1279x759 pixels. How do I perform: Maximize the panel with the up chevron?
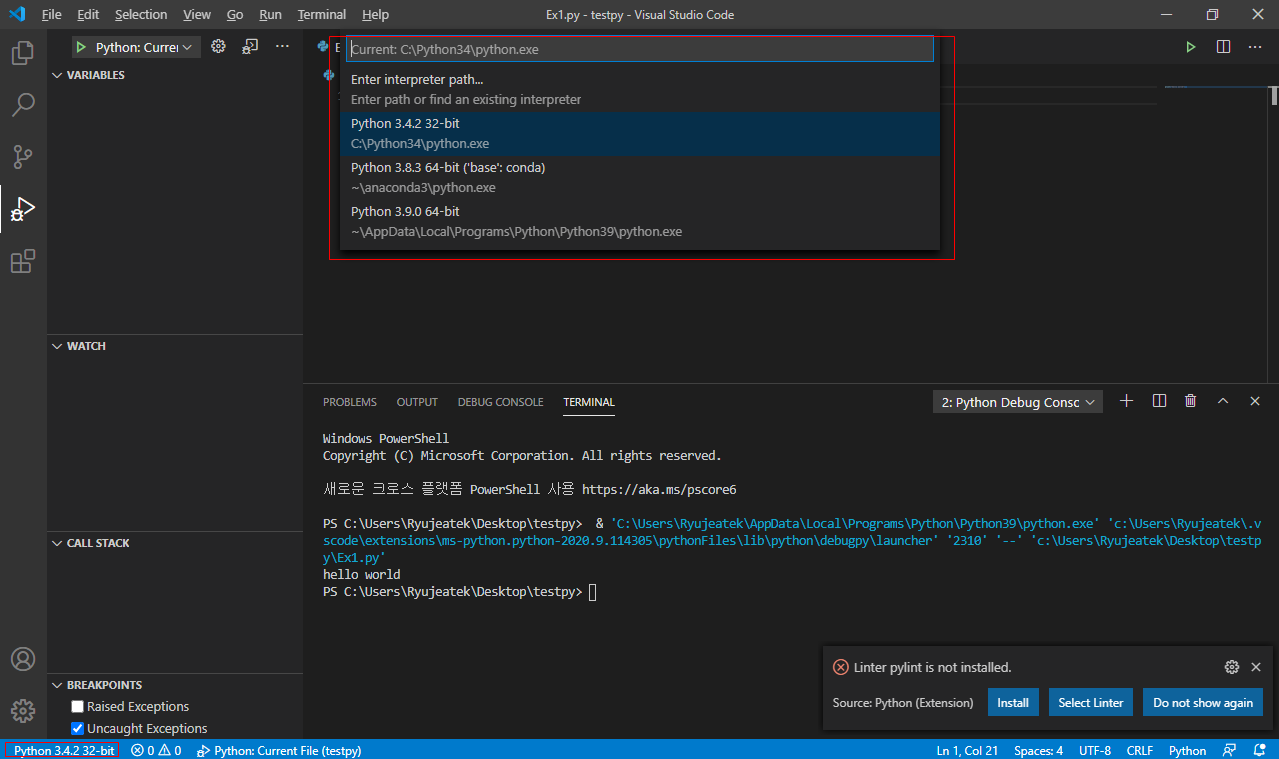point(1222,401)
